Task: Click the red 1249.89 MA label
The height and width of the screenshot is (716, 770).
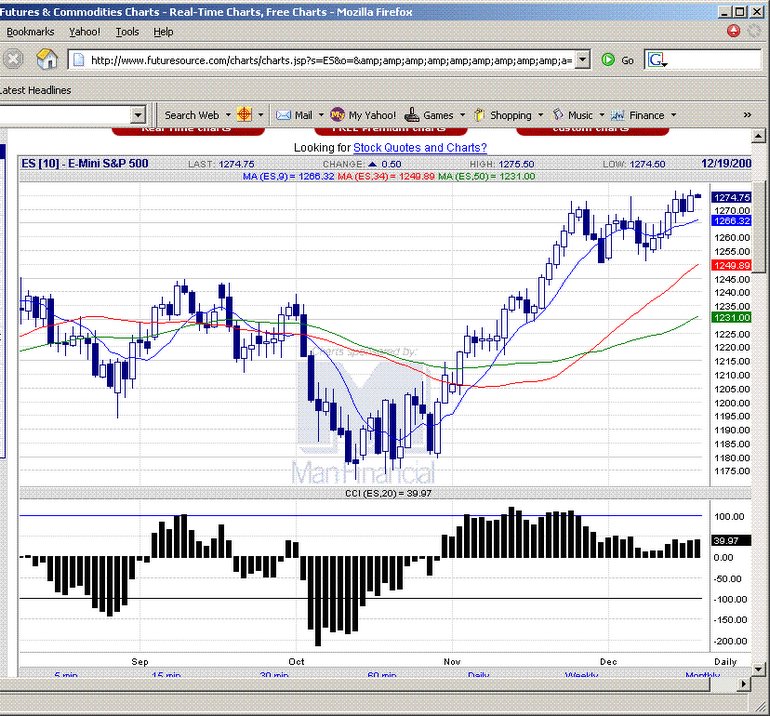Action: click(x=732, y=265)
